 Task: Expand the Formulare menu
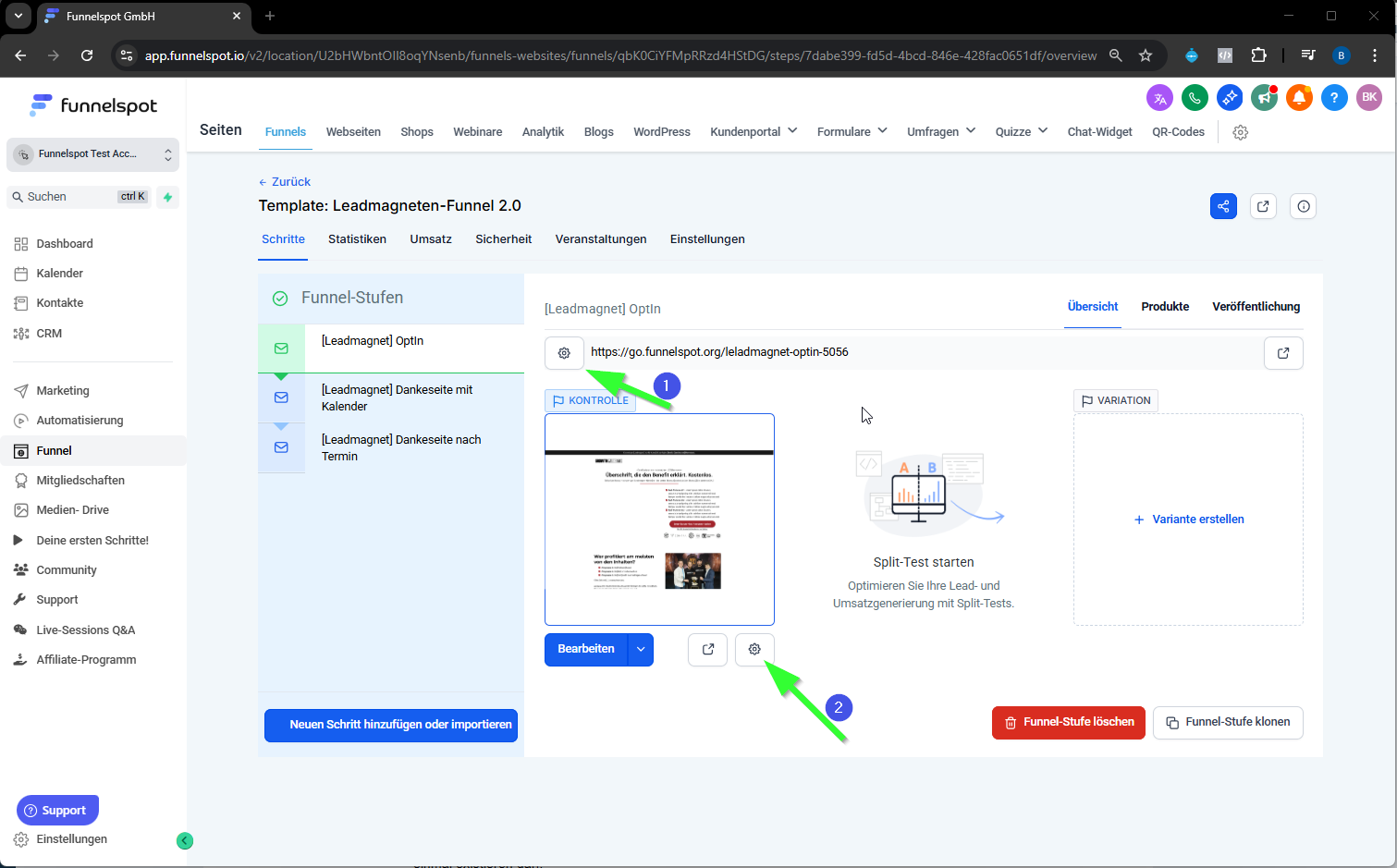point(852,132)
